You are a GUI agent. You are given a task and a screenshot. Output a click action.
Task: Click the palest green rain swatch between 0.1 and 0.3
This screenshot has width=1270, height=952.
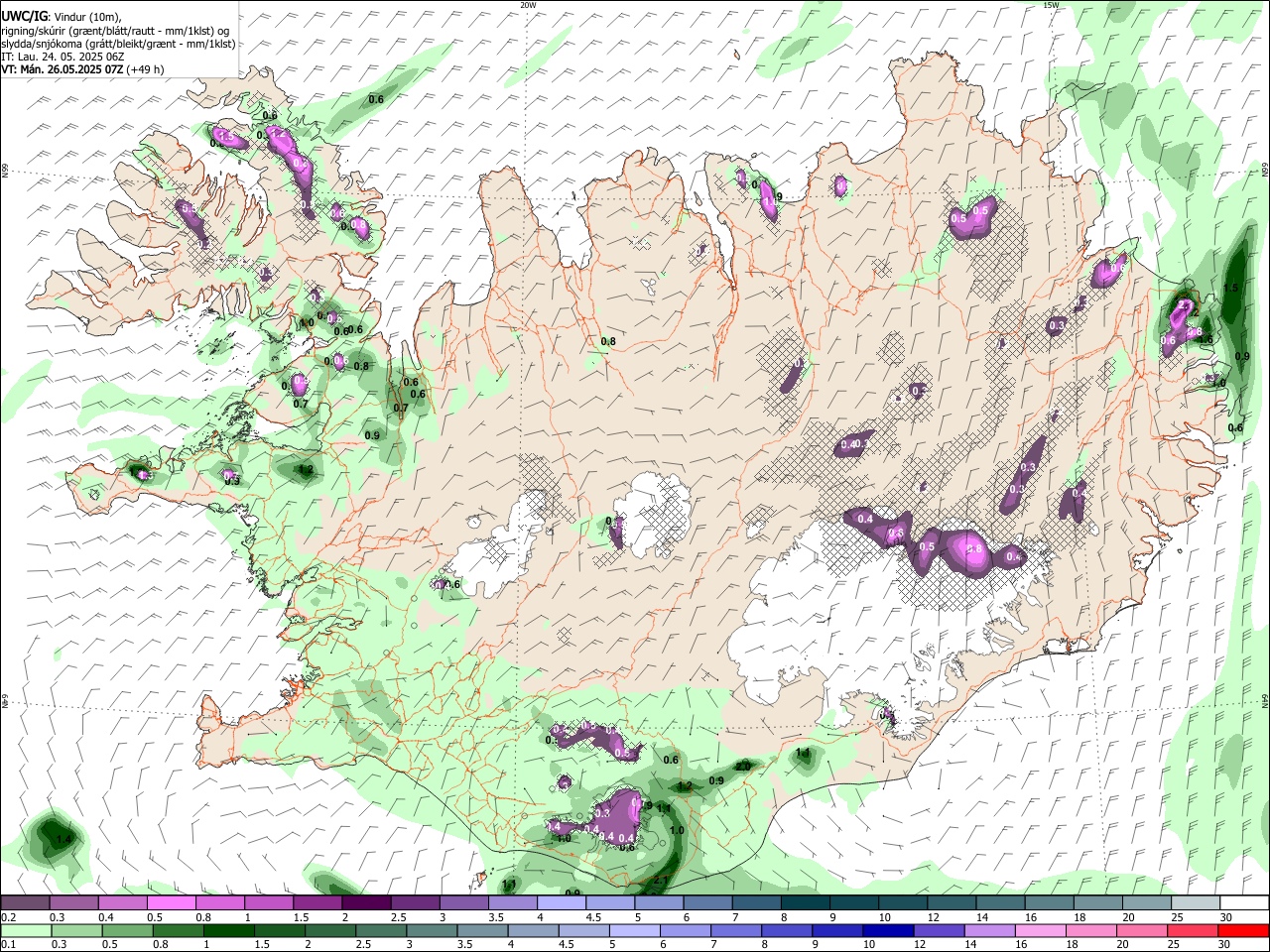(26, 931)
